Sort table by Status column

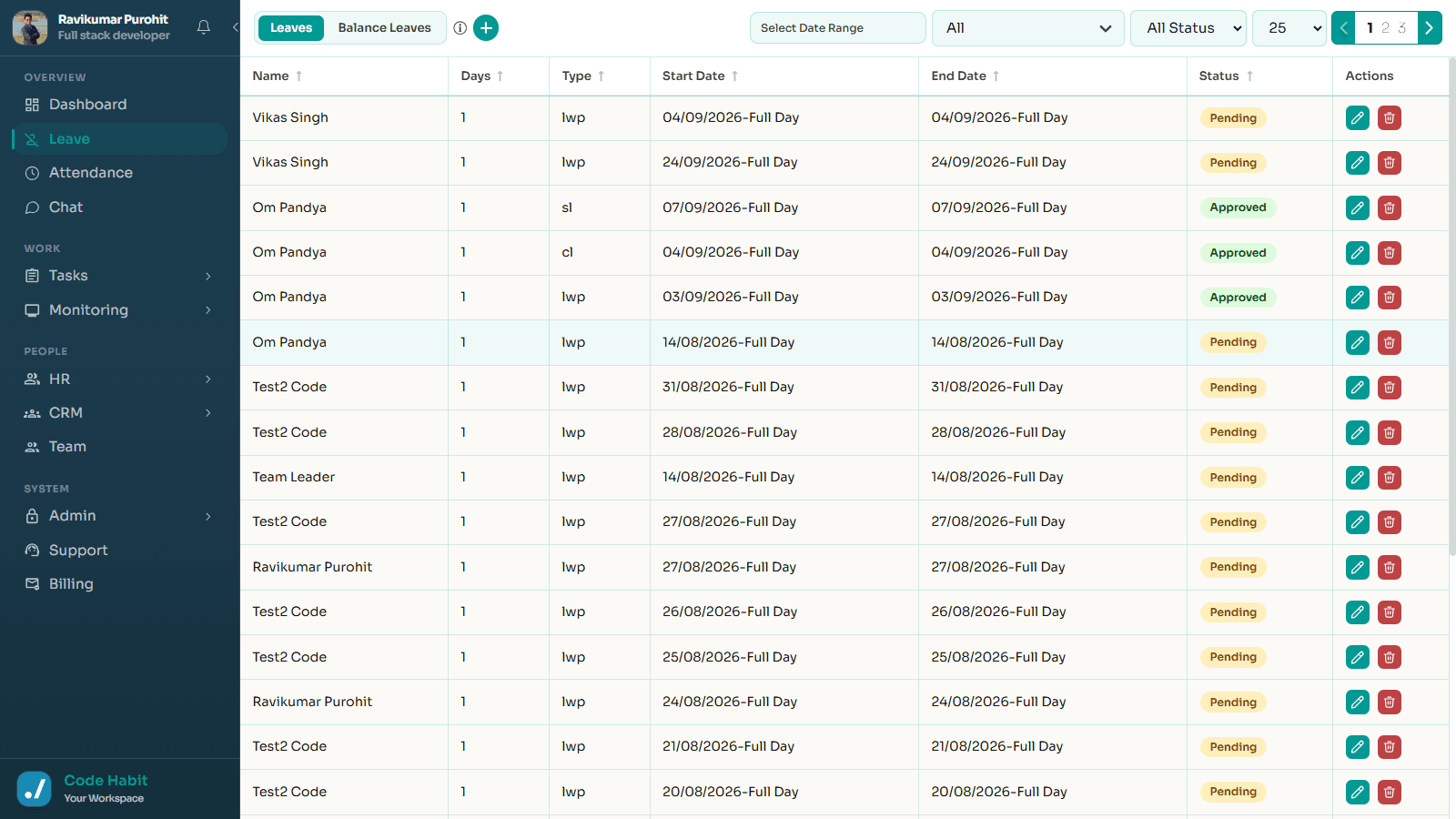coord(1227,76)
